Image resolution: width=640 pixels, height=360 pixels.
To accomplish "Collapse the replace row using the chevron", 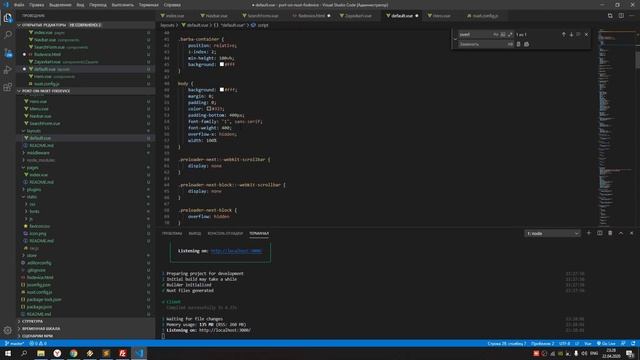I will 455,39.
